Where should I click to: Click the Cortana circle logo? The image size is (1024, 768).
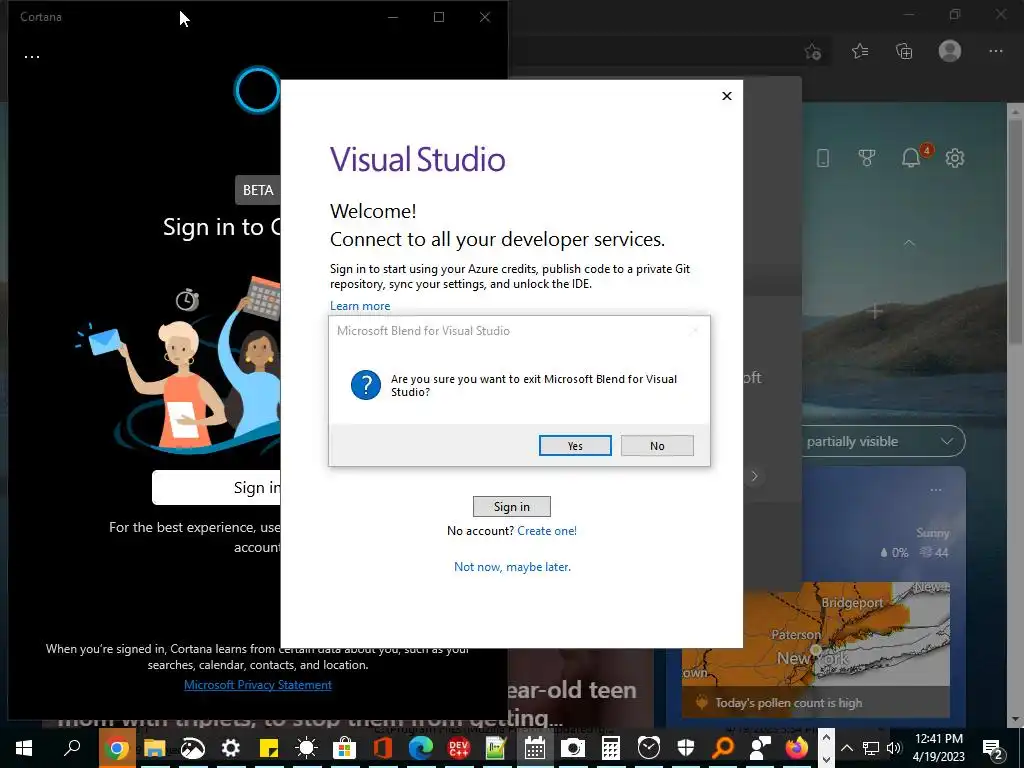tap(257, 90)
